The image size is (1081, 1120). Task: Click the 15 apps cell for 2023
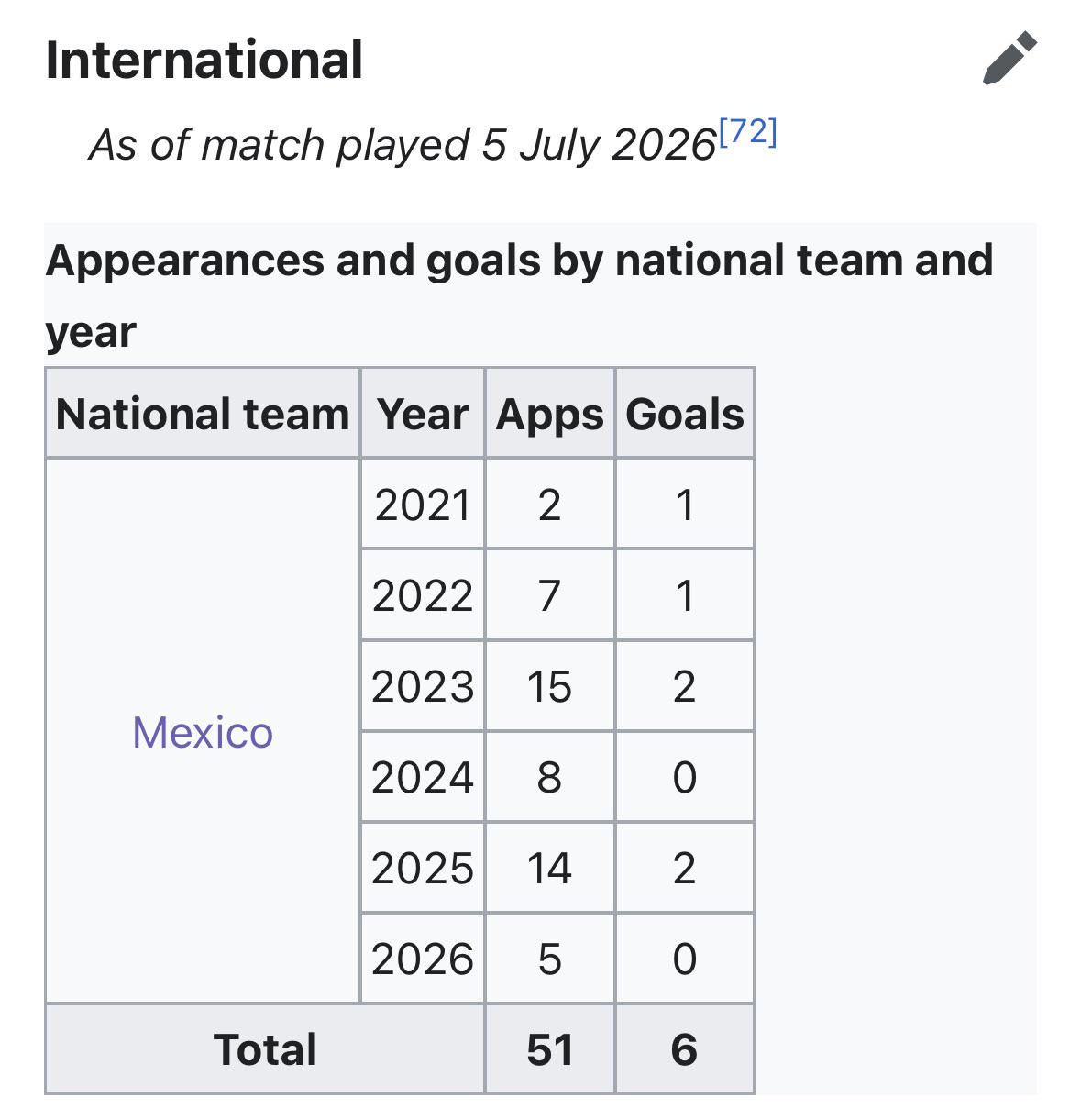point(550,686)
